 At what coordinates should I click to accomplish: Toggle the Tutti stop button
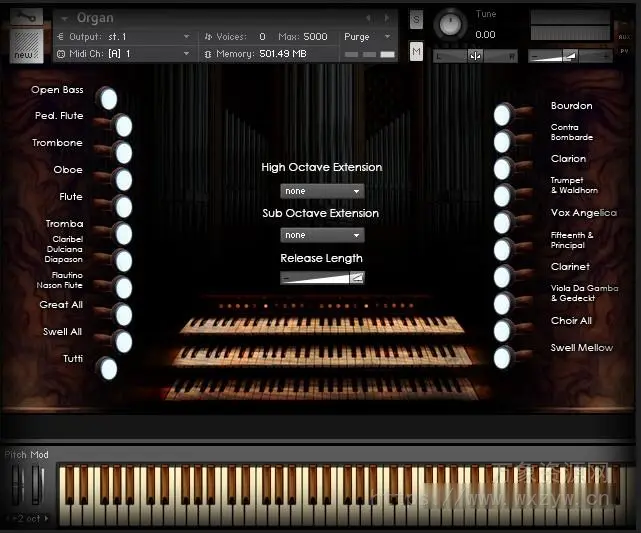[x=106, y=368]
